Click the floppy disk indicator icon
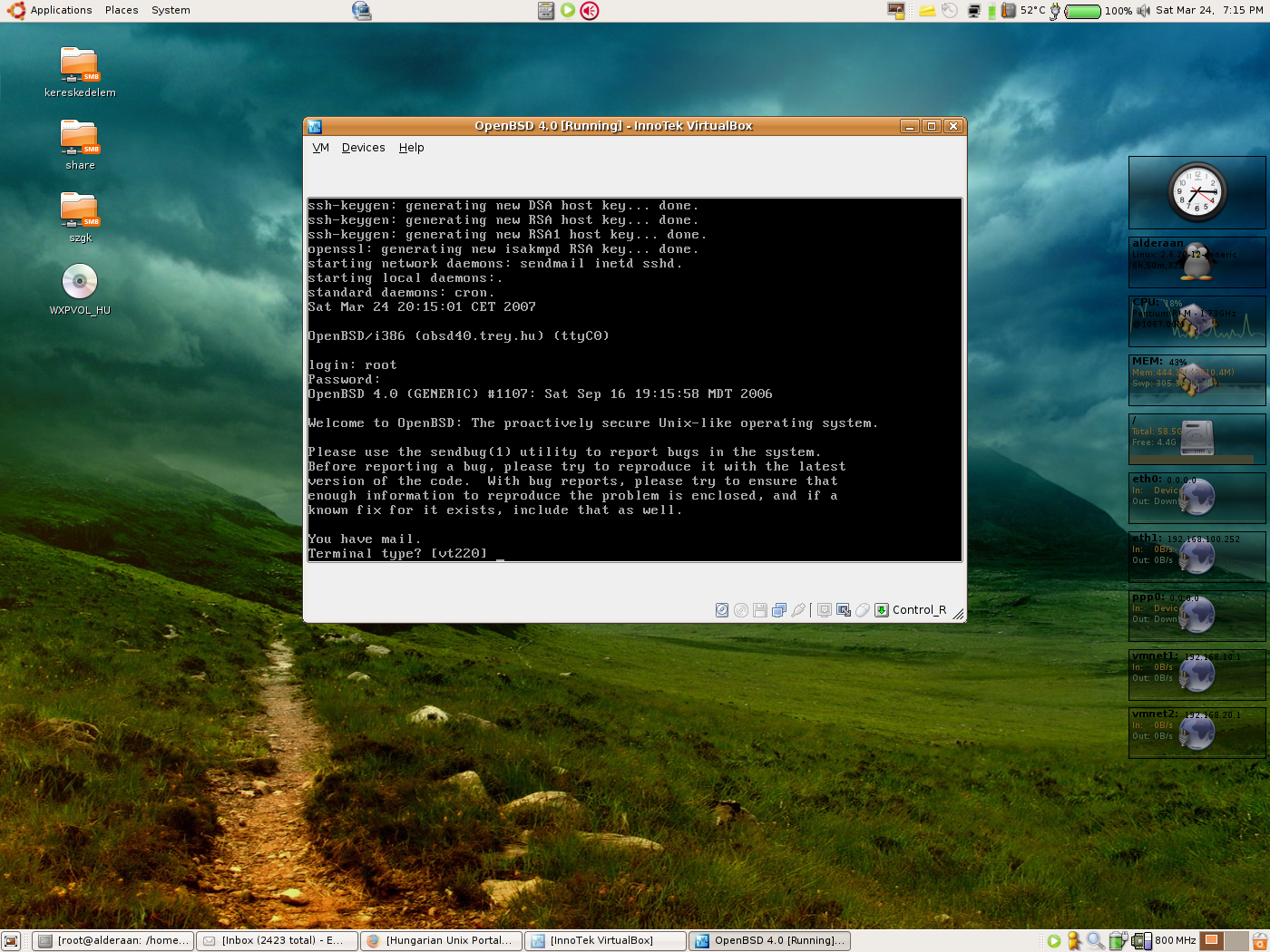 point(760,610)
